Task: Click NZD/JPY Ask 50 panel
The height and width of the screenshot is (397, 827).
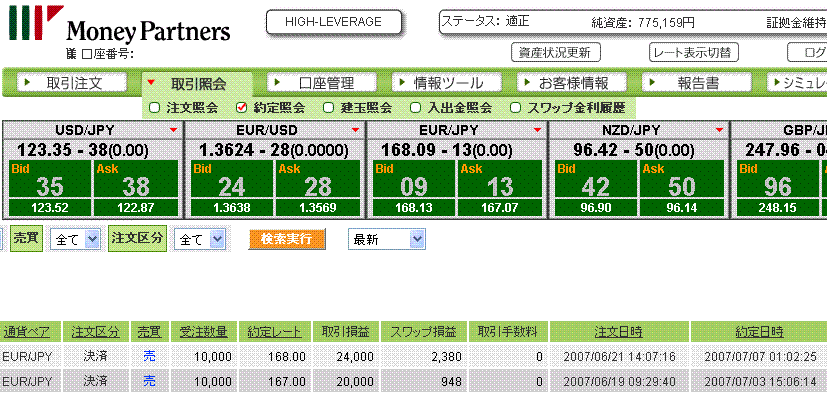Action: [x=682, y=179]
